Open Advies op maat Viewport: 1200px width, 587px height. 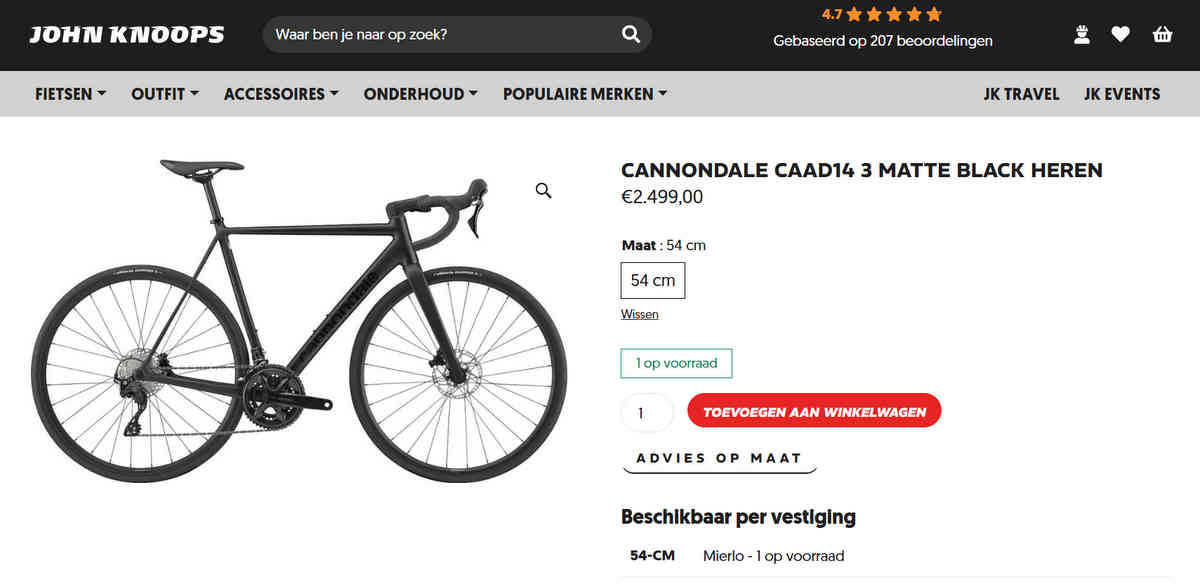click(x=719, y=458)
